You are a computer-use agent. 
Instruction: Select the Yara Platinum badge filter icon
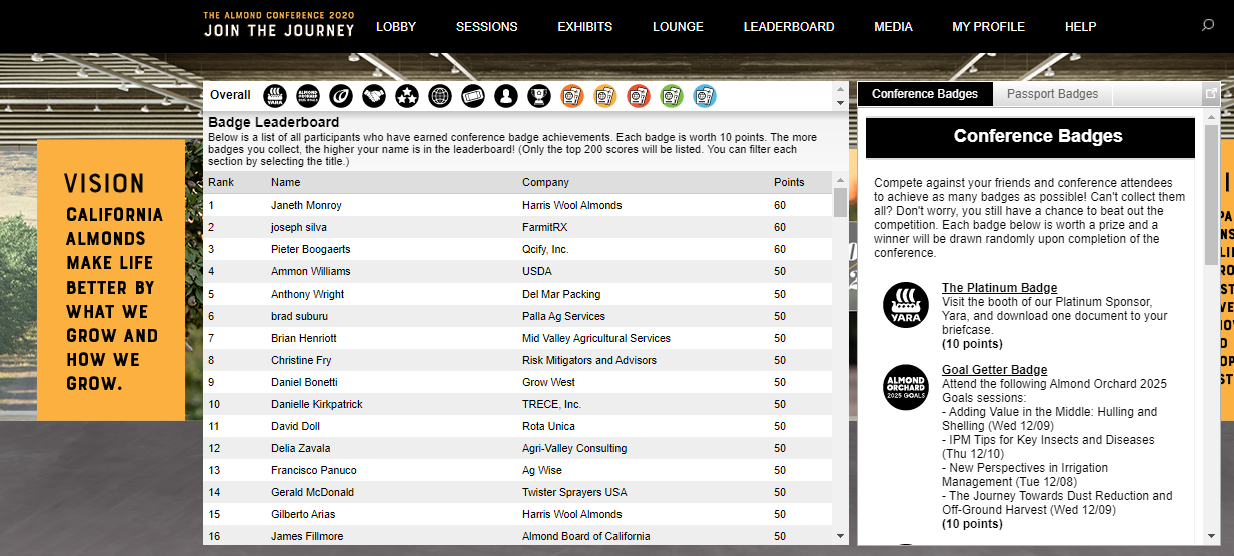tap(275, 96)
